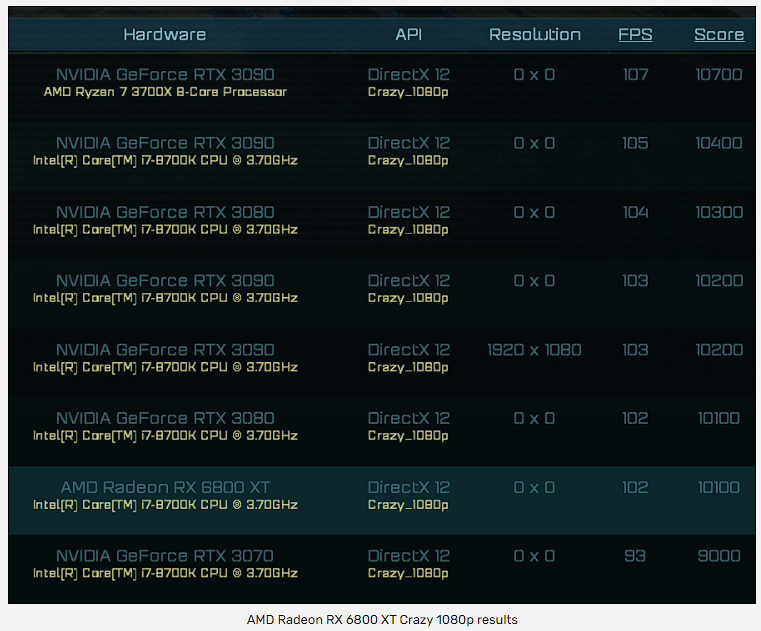Click Crazy_1080p in the Radeon RX 6800 XT row

tap(408, 505)
